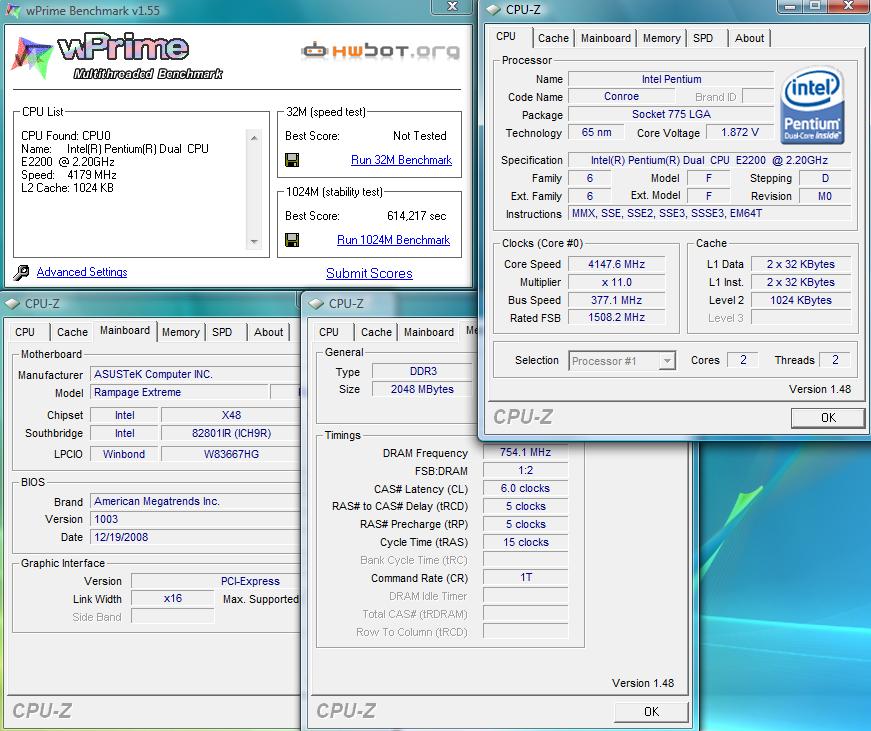Click the DRAM Frequency value 754.1 MHz
871x731 pixels.
click(525, 453)
